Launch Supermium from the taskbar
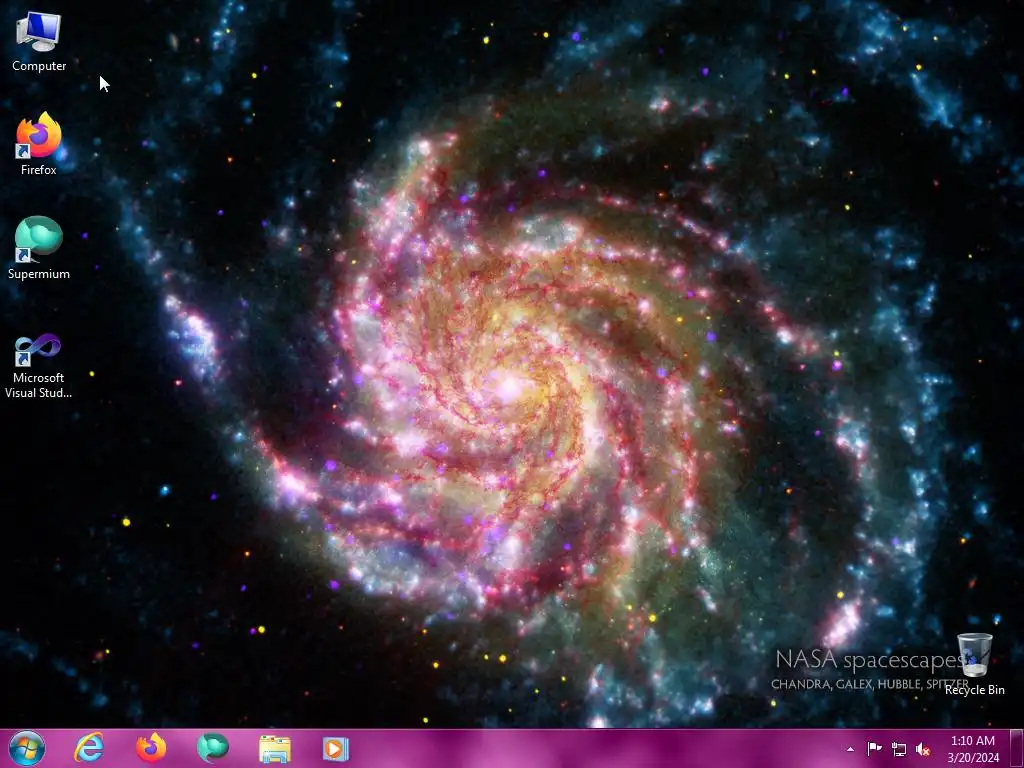1024x768 pixels. [213, 748]
